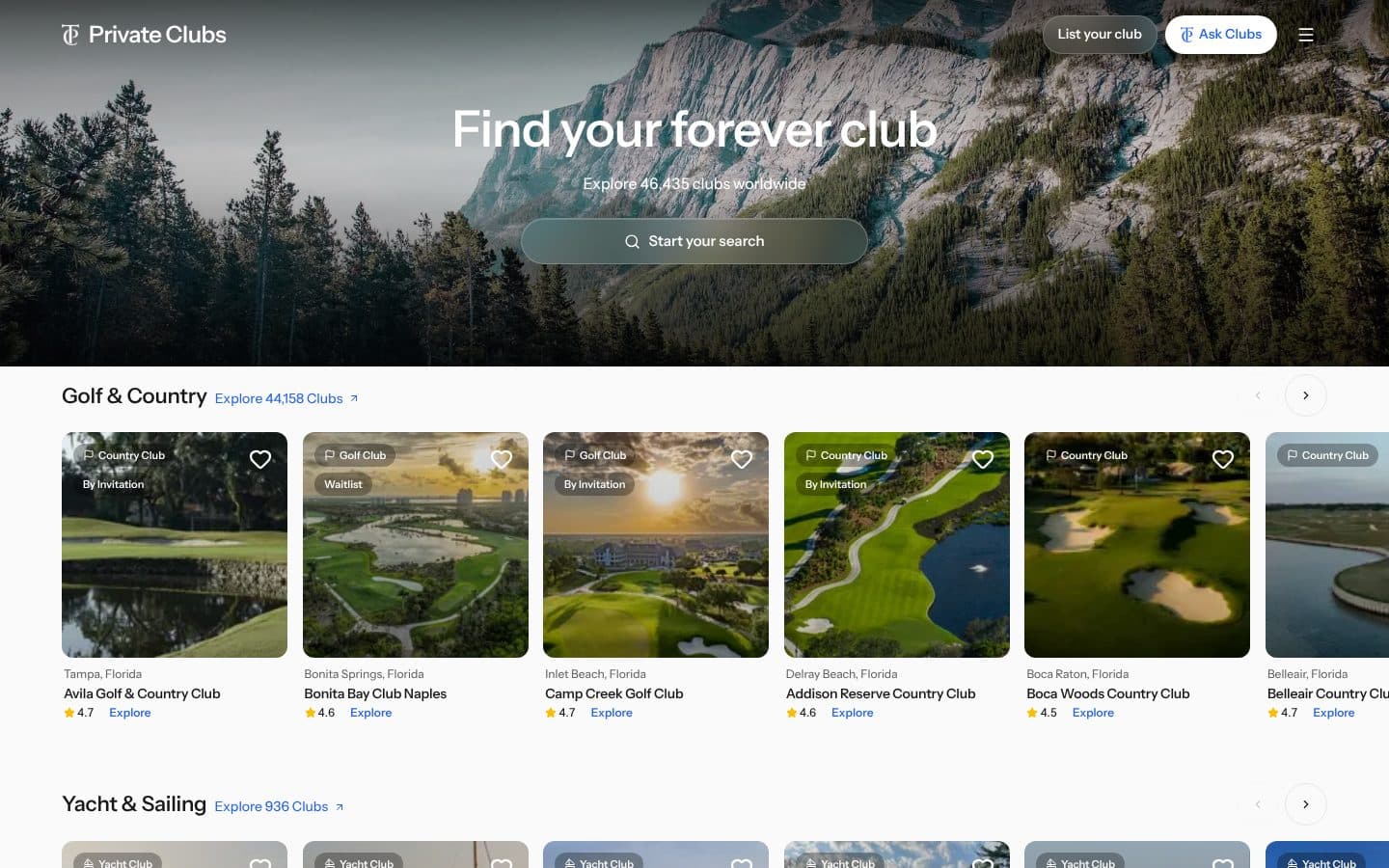Image resolution: width=1389 pixels, height=868 pixels.
Task: Click Golf Club tag on Camp Creek card
Action: [x=595, y=455]
